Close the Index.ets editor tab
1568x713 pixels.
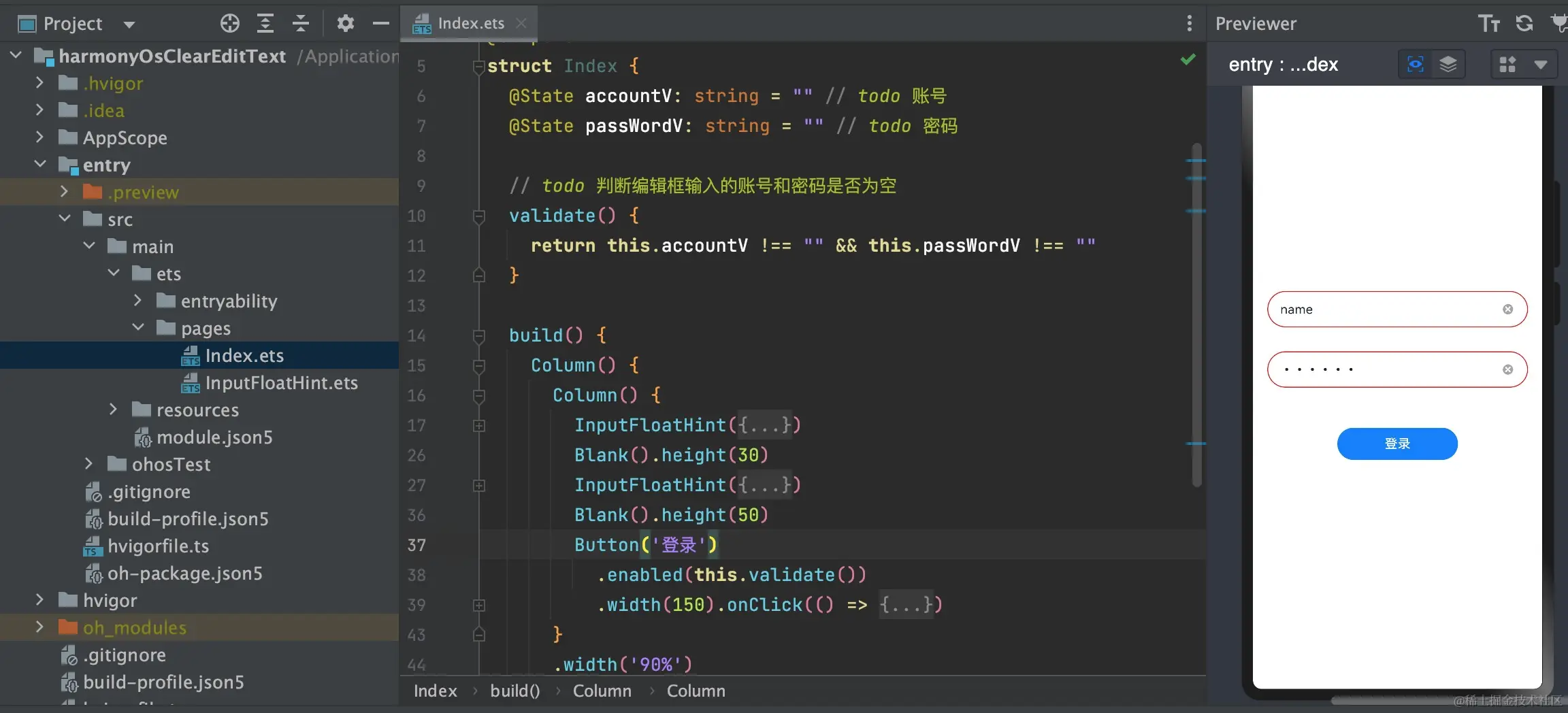click(x=521, y=23)
